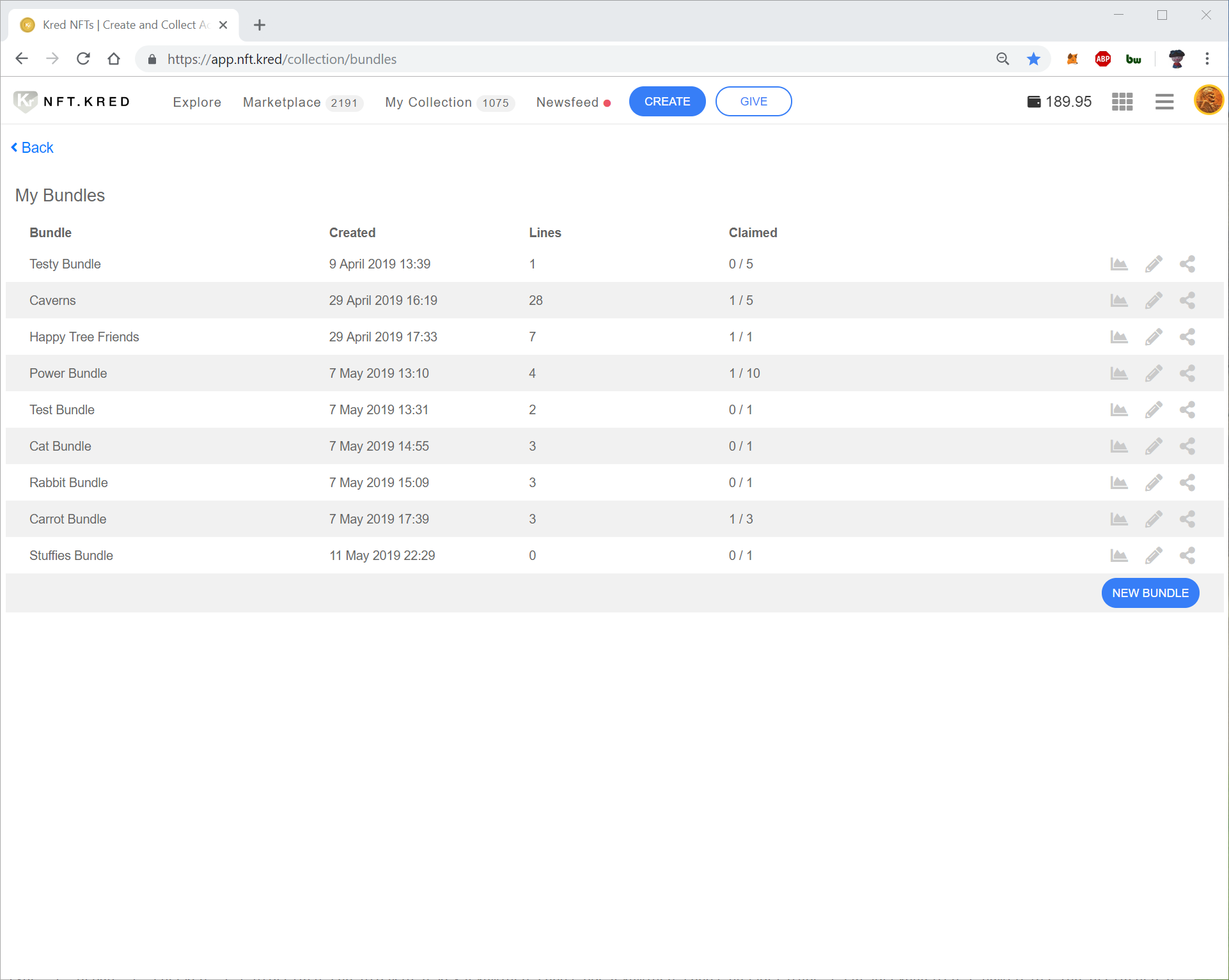
Task: Click the NEW BUNDLE button
Action: (x=1150, y=593)
